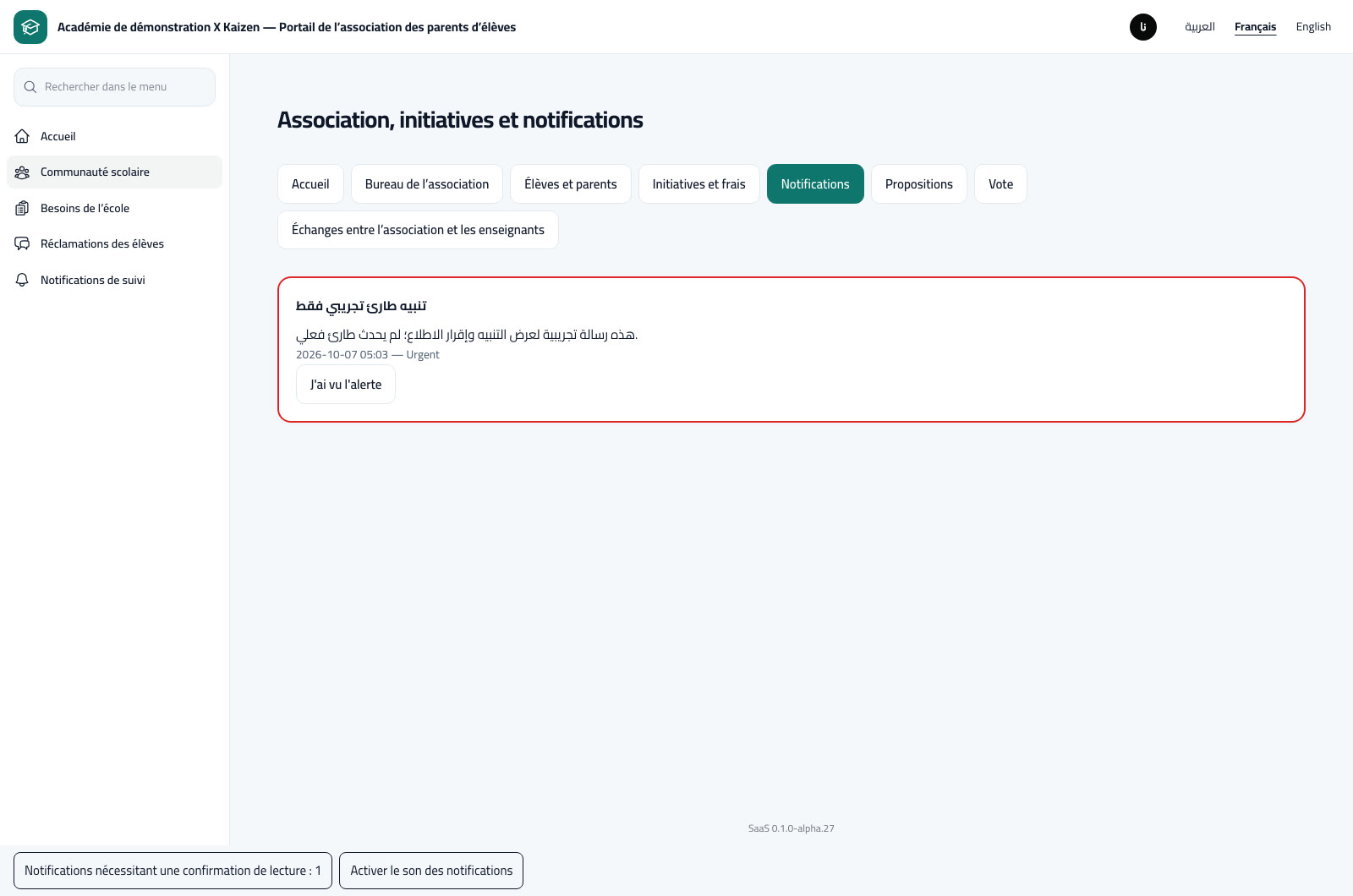Open the black user avatar in header
The width and height of the screenshot is (1353, 896).
point(1143,27)
